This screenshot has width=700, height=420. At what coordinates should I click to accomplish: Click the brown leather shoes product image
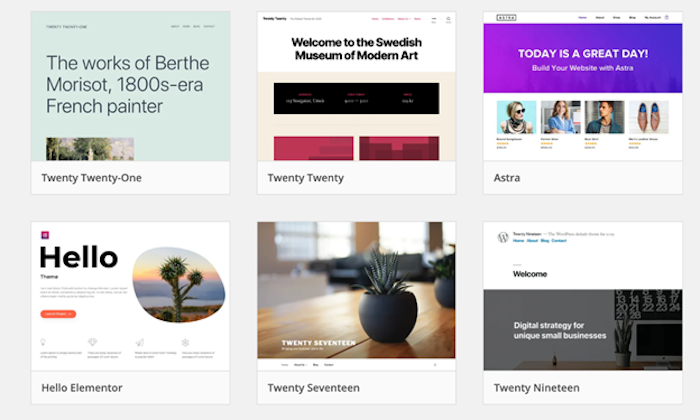point(649,117)
